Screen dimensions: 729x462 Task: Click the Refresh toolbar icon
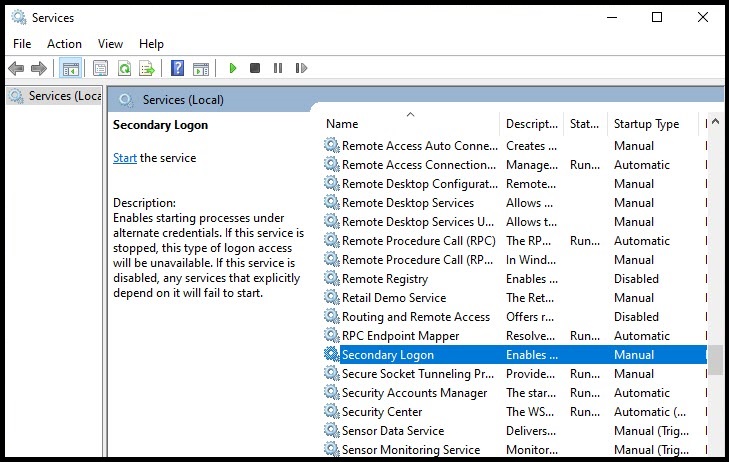[124, 69]
